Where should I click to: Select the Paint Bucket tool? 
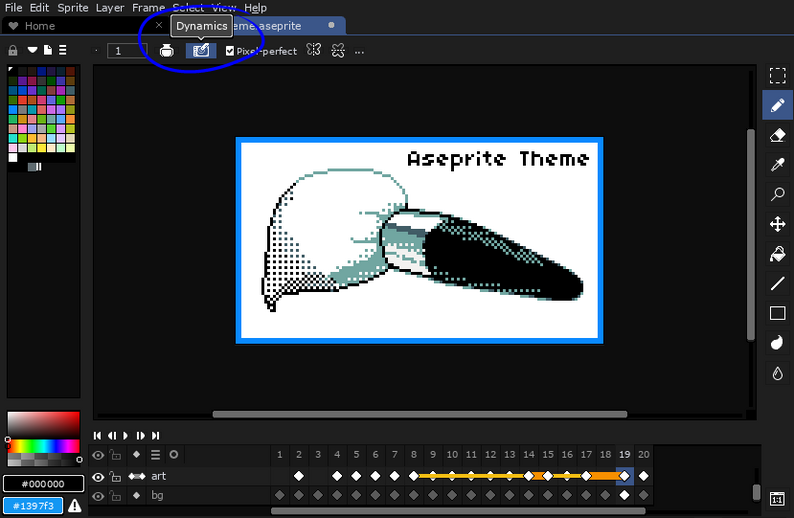(777, 254)
